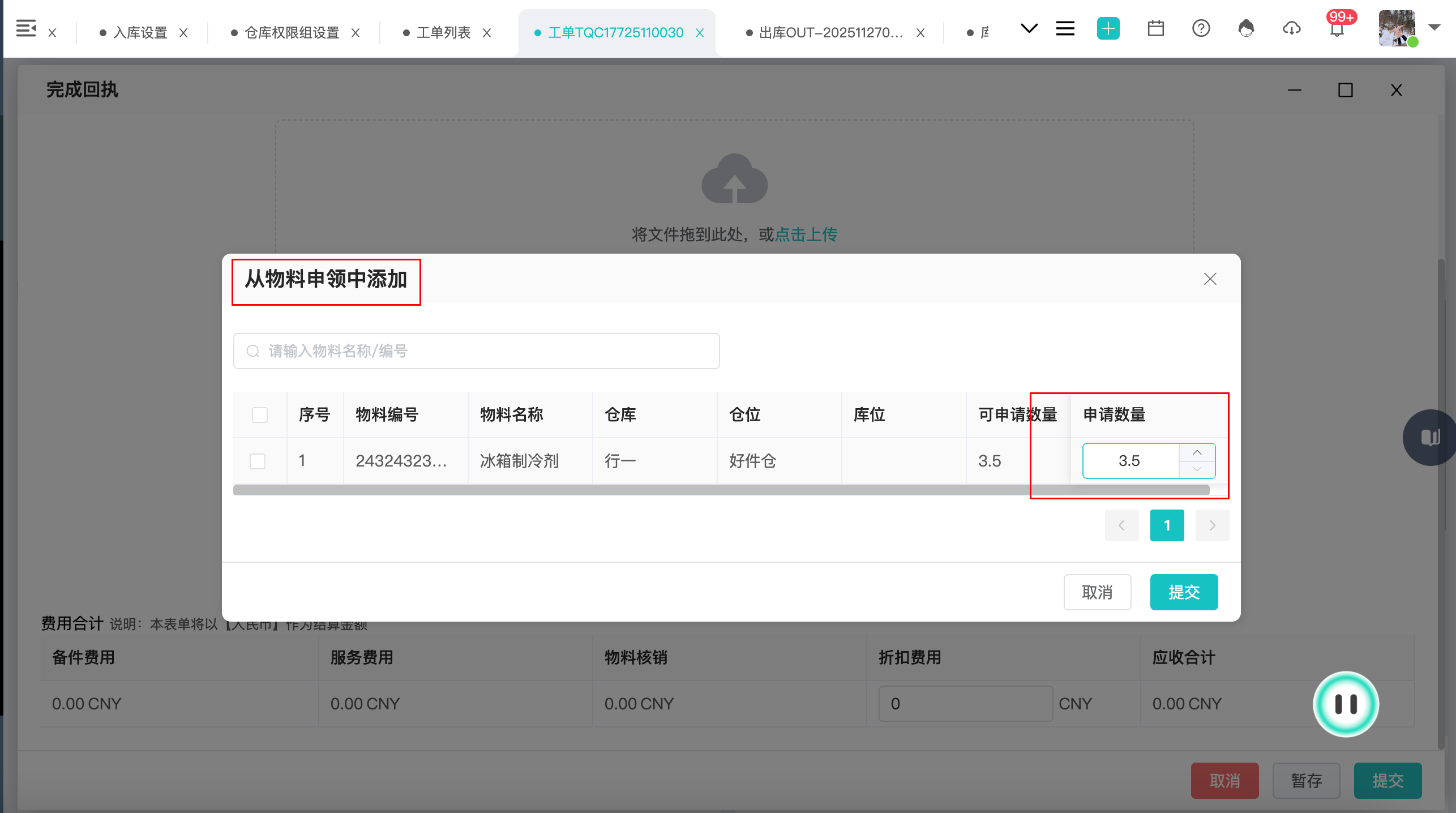Click the cloud download icon

click(x=1291, y=28)
